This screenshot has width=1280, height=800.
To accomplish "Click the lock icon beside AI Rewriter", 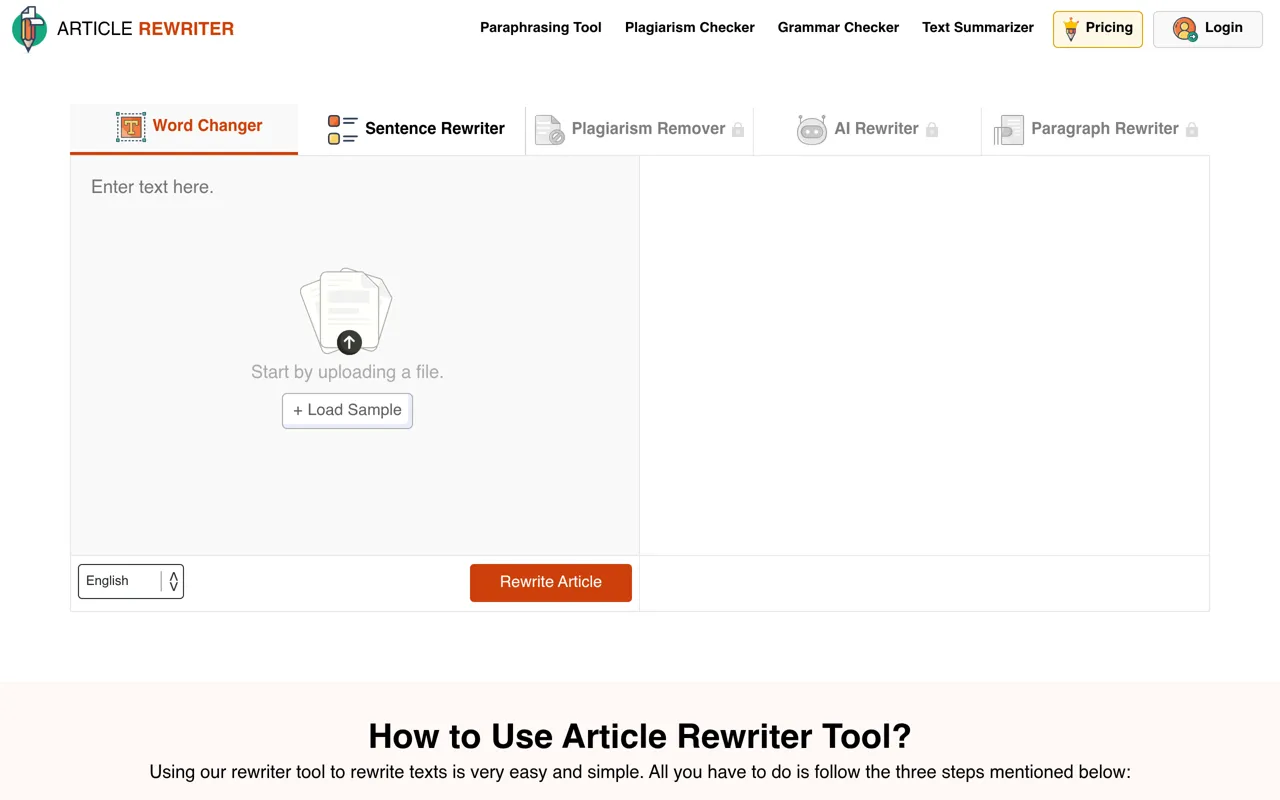I will coord(932,130).
